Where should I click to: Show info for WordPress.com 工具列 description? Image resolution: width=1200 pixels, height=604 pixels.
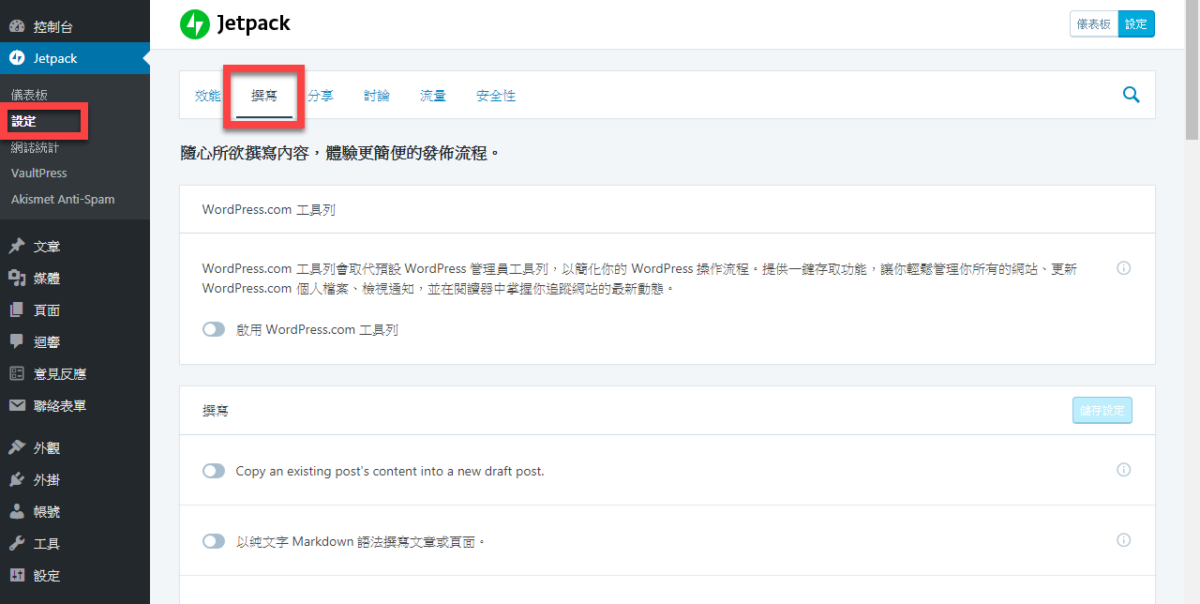coord(1123,269)
